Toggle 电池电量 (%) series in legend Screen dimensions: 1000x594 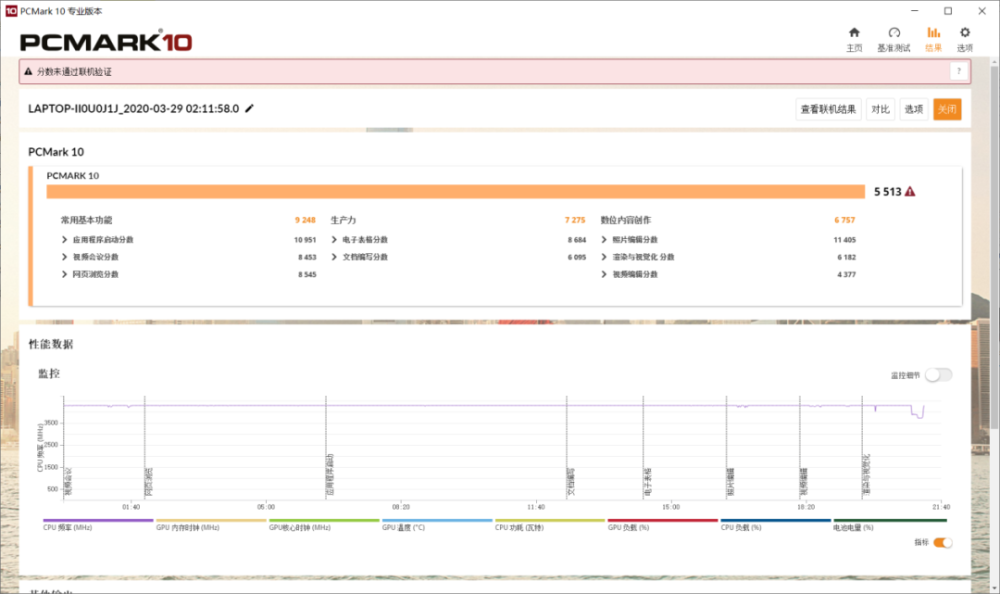[x=889, y=524]
